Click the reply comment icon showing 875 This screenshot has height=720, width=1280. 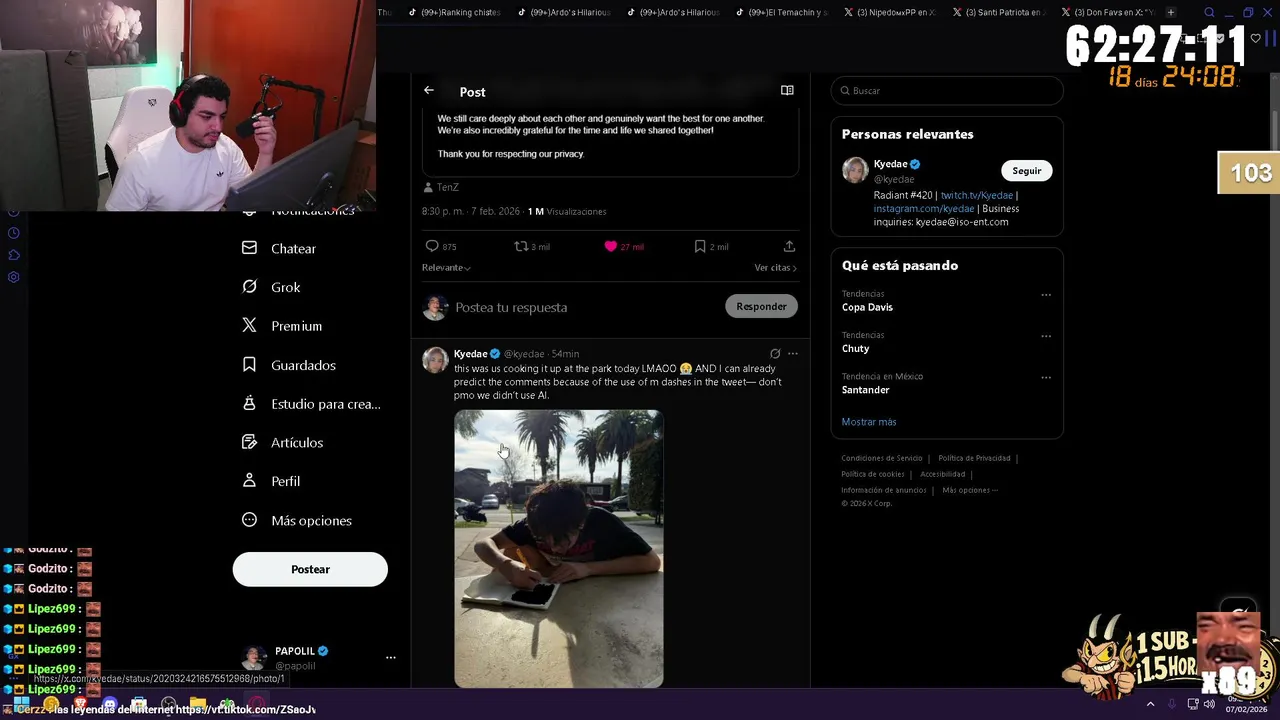(x=432, y=246)
